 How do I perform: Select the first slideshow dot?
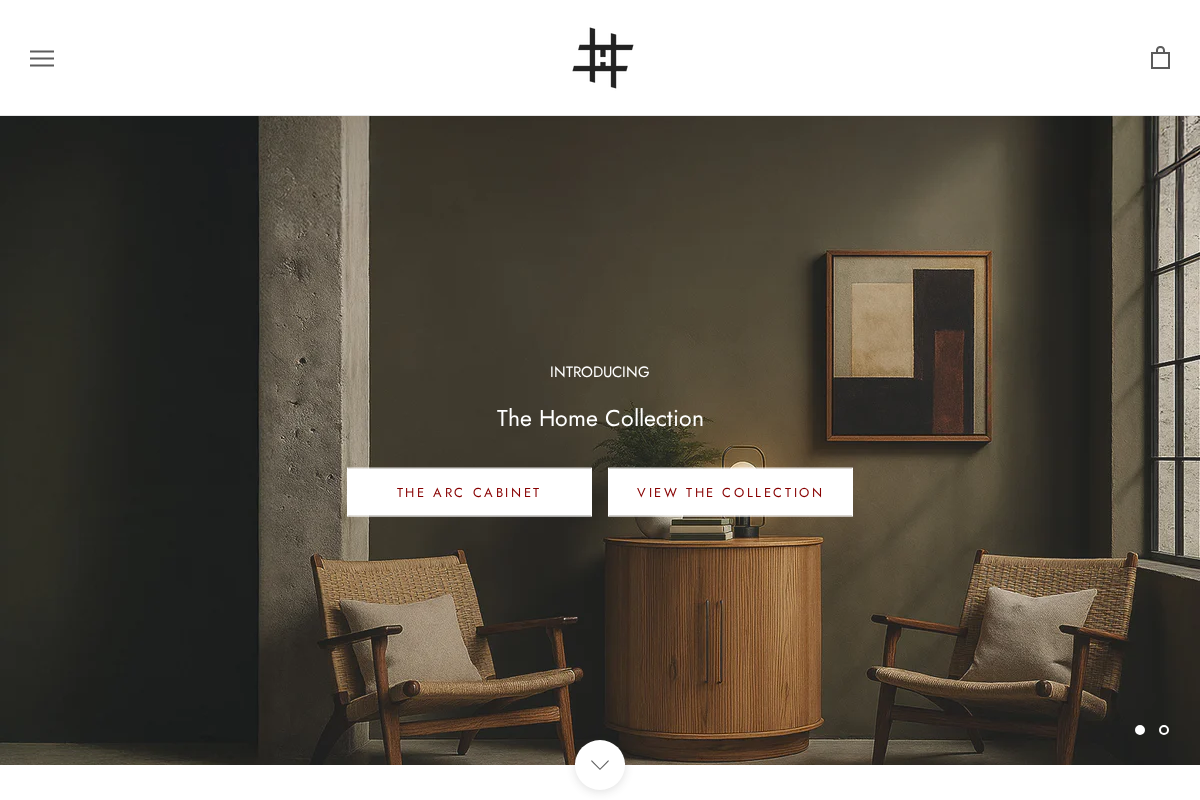[1140, 730]
